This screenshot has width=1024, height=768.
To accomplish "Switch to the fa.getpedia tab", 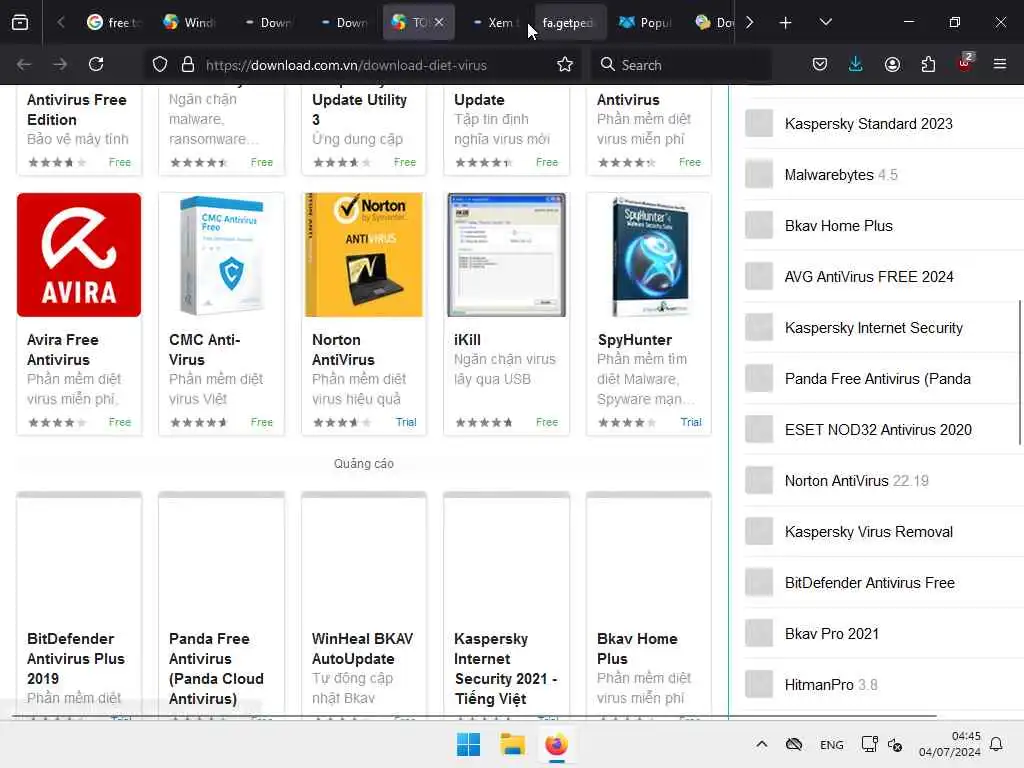I will point(570,22).
